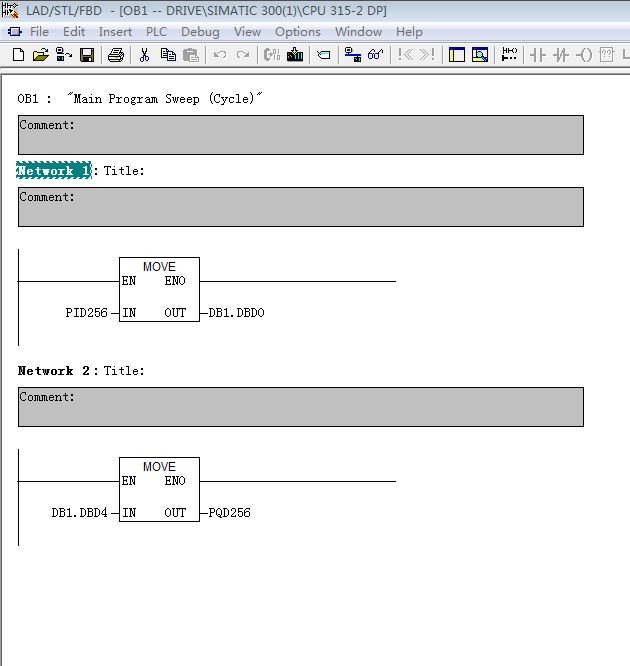Insert empty box element
630x666 pixels.
tap(607, 55)
